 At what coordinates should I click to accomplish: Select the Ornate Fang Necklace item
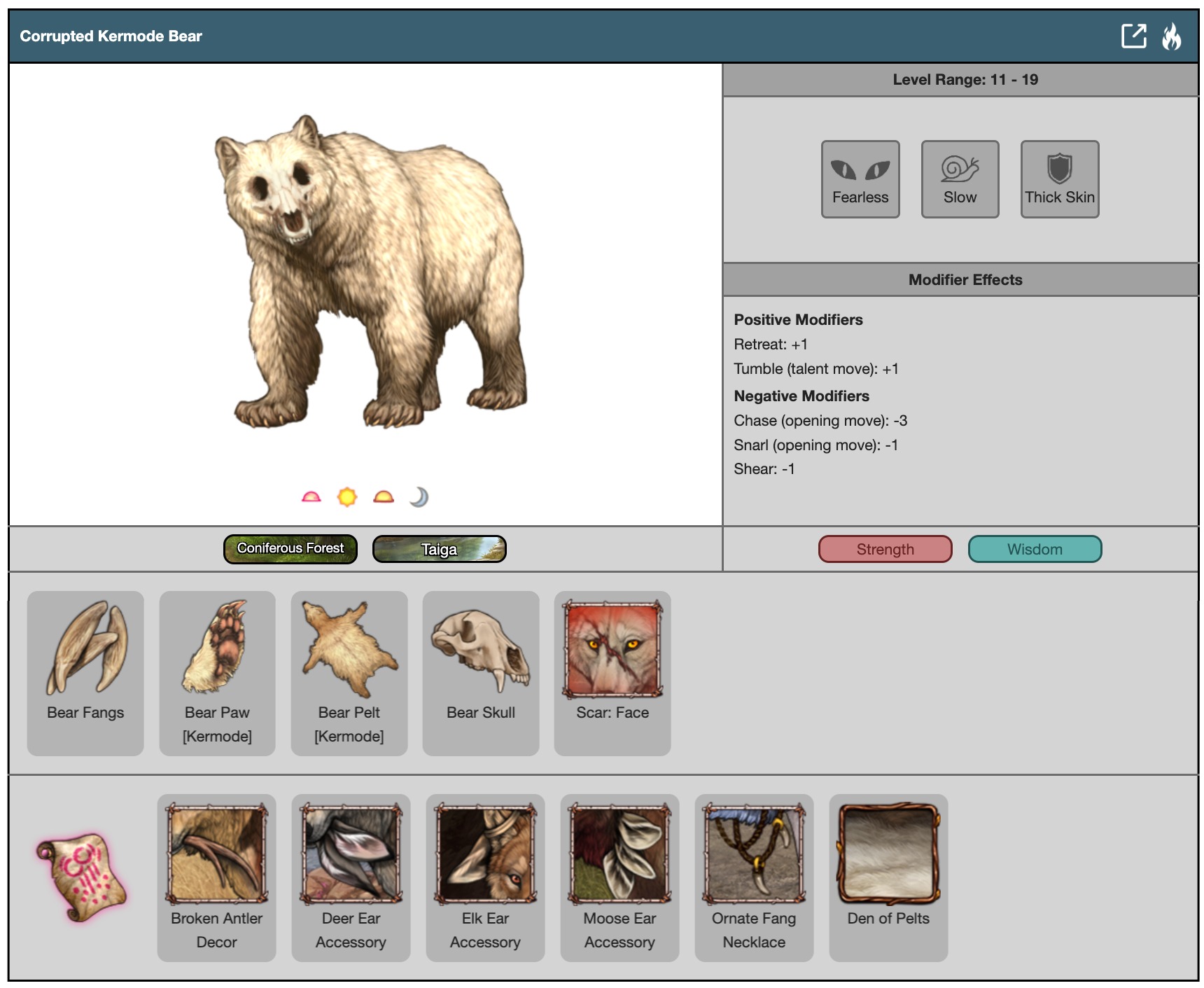[754, 877]
